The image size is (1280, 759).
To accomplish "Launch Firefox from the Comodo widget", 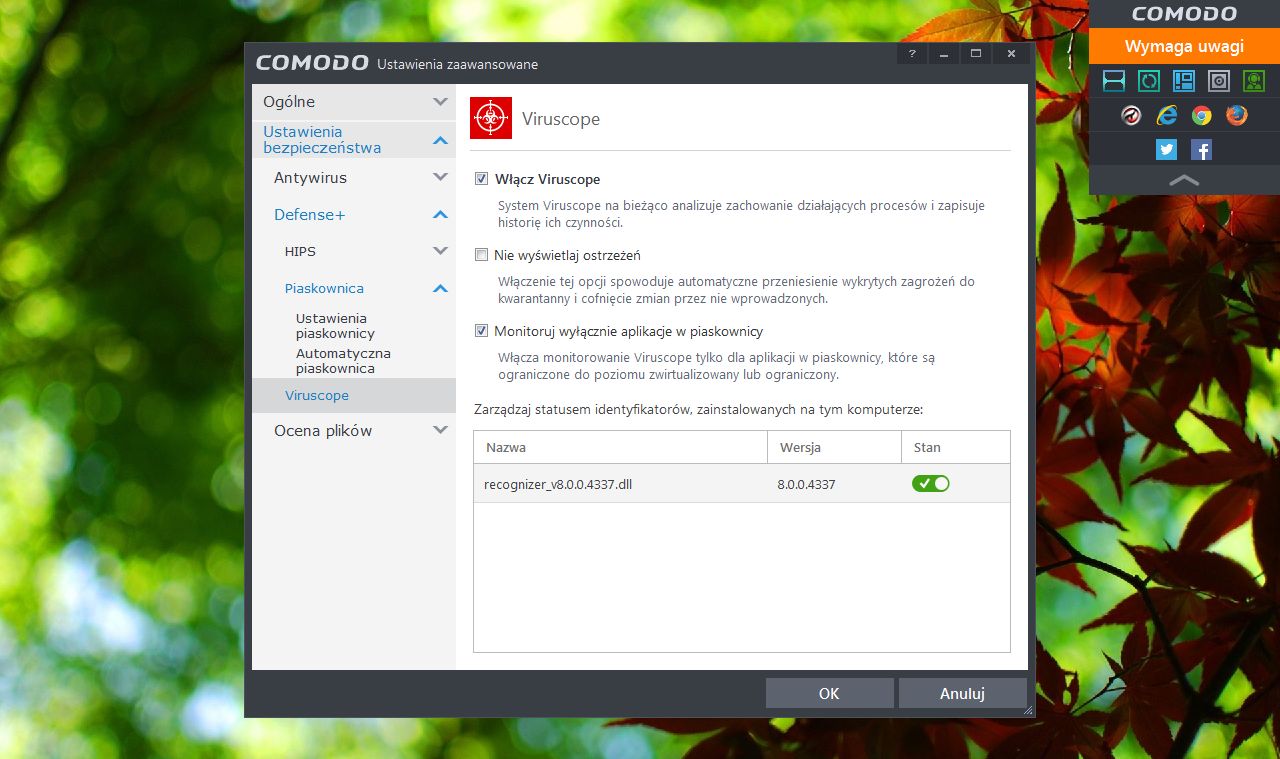I will pos(1237,115).
